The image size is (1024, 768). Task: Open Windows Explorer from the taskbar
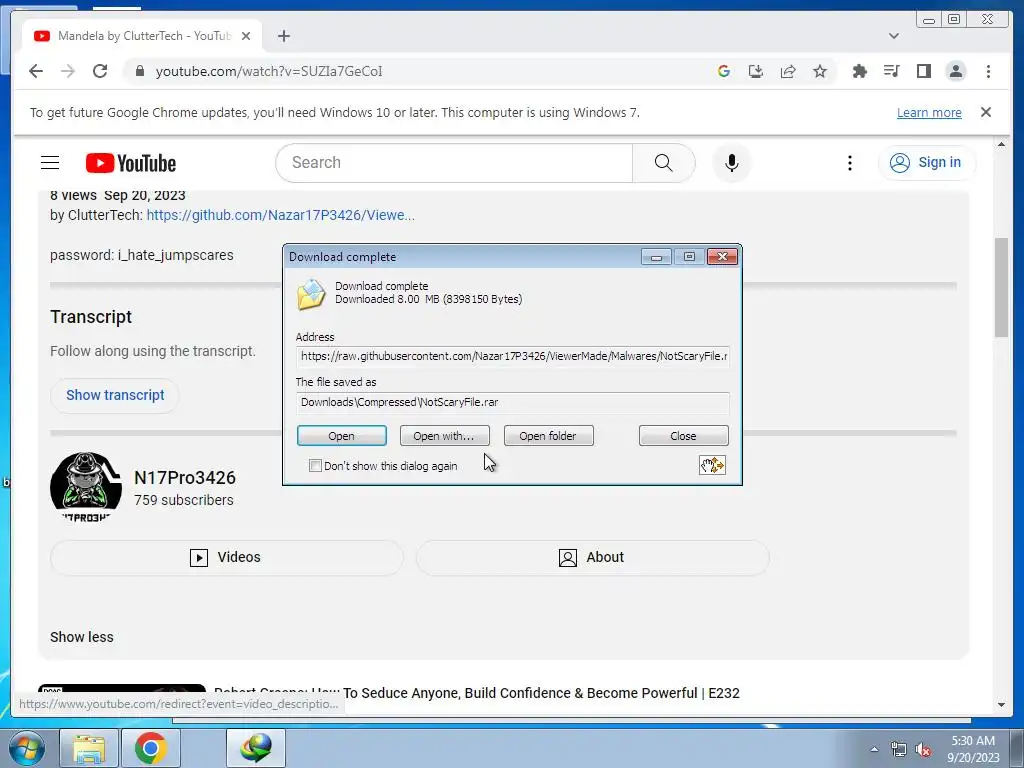coord(89,748)
